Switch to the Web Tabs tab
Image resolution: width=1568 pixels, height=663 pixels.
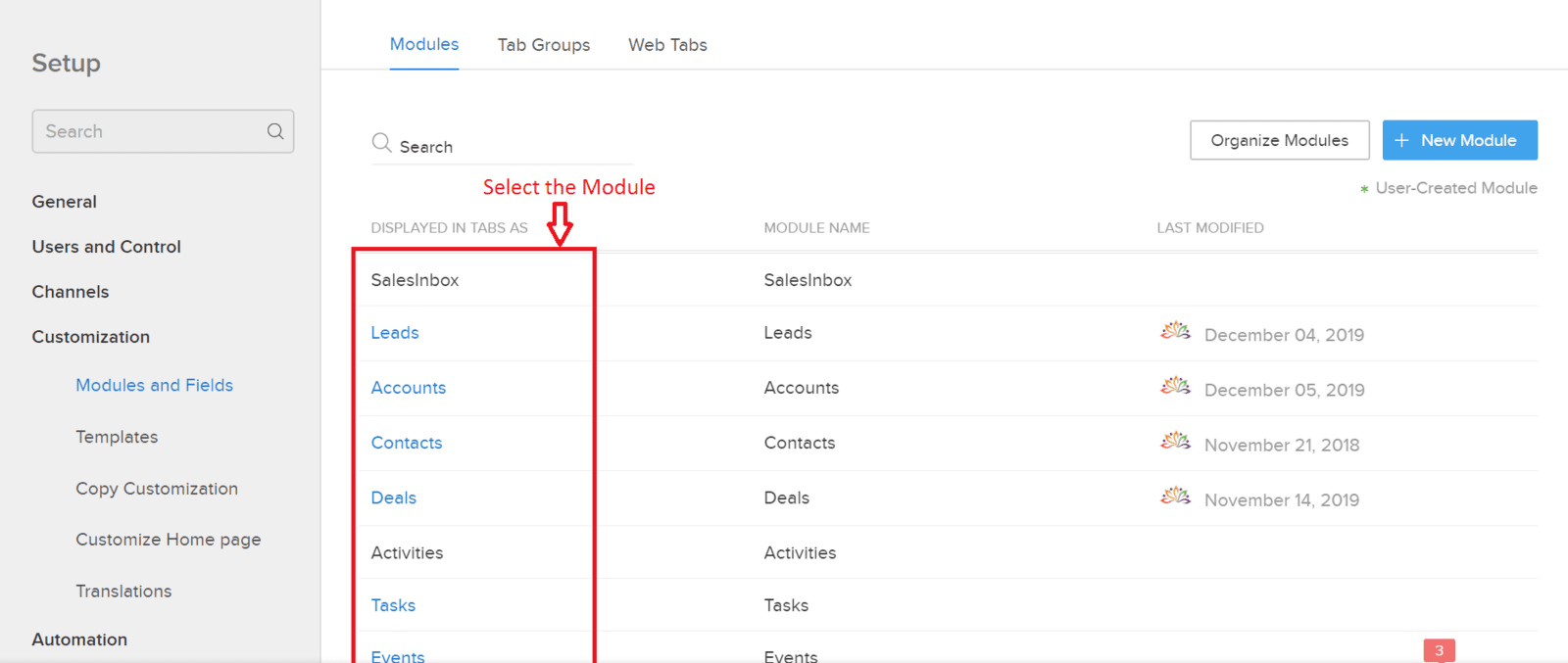click(667, 45)
